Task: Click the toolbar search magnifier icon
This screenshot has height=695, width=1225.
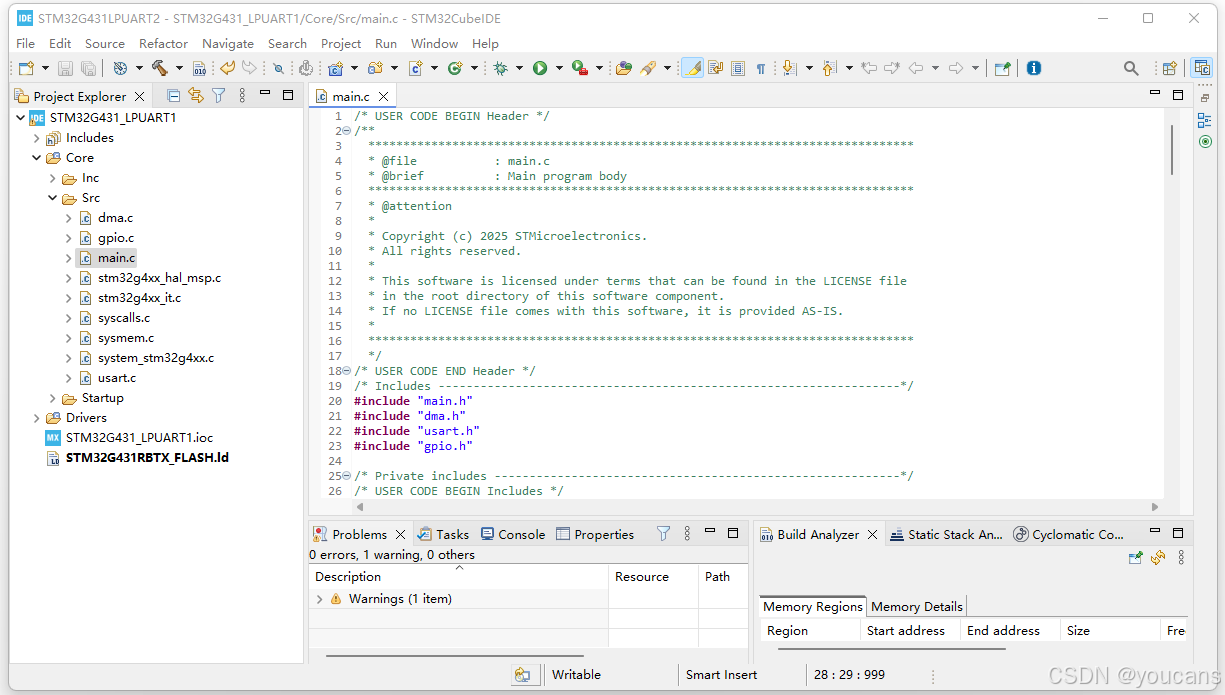Action: 1131,68
